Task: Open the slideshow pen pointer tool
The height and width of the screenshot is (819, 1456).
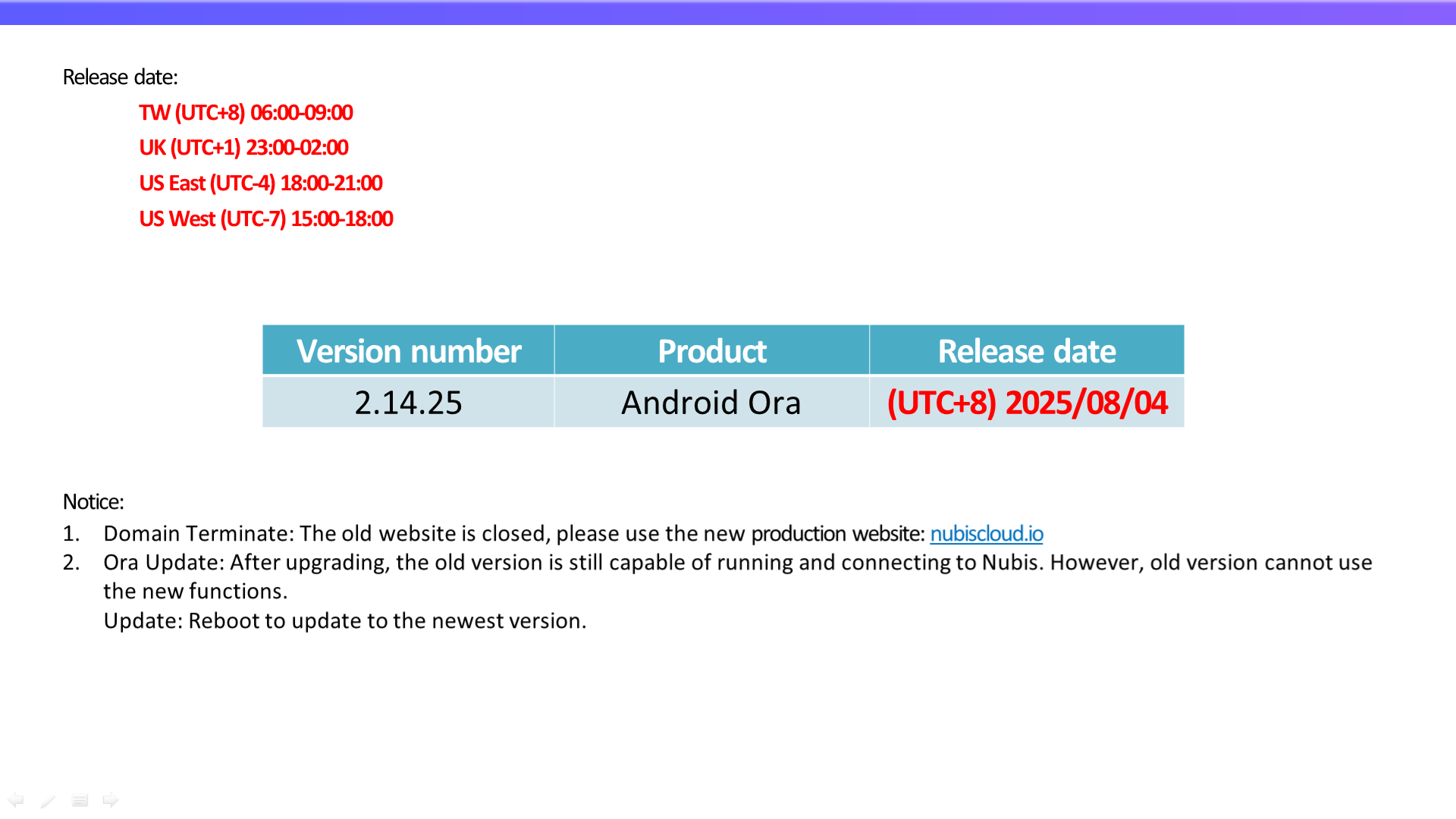Action: 48,801
